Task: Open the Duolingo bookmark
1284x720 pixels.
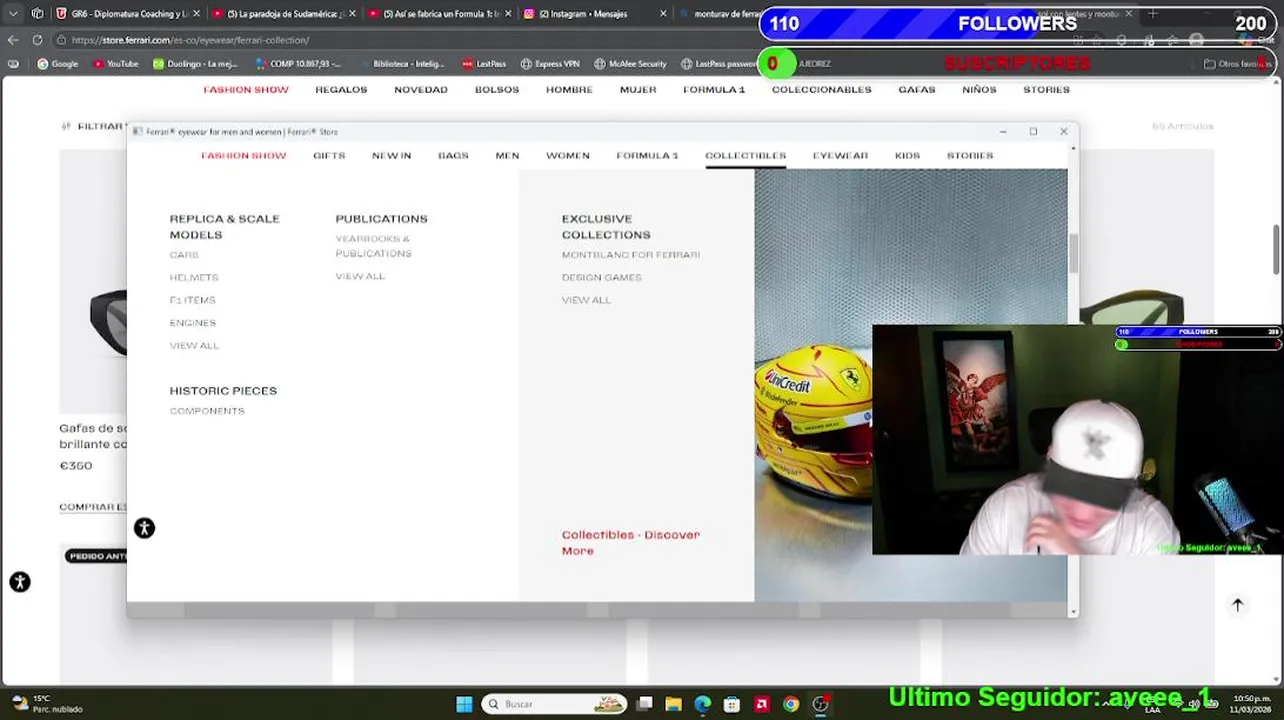Action: [195, 64]
